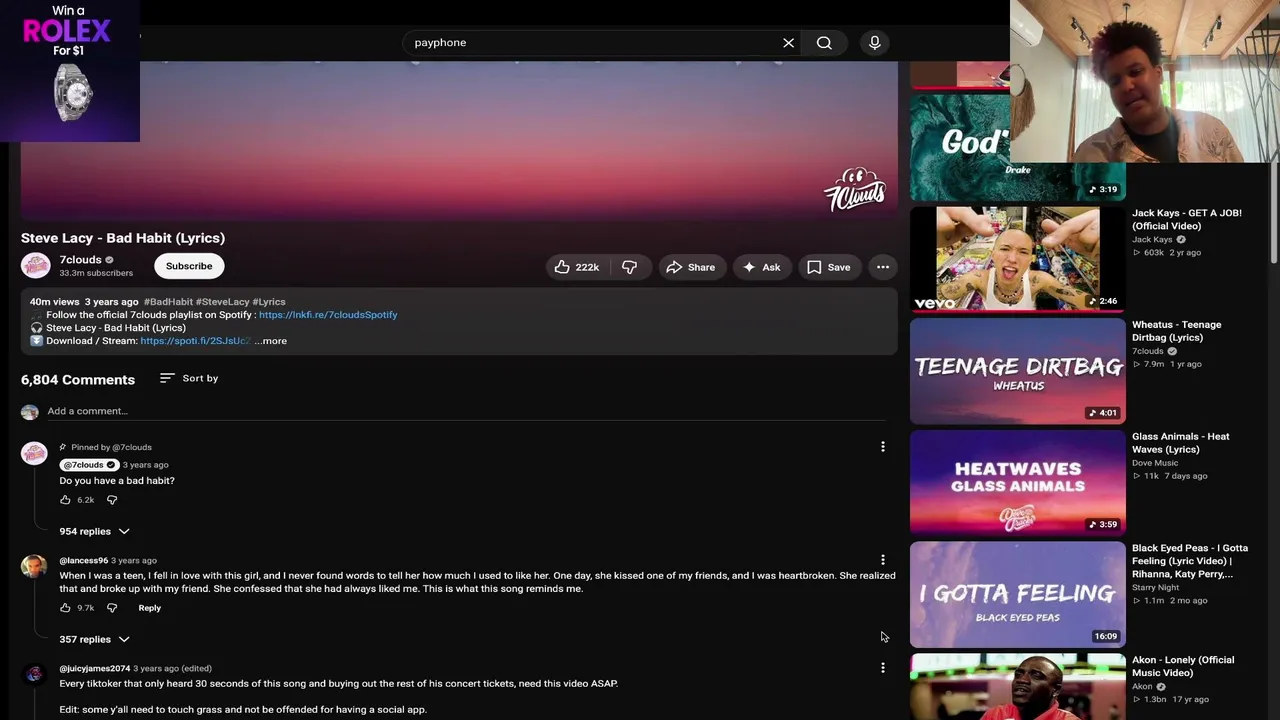Subscribe to the 7clouds channel
The height and width of the screenshot is (720, 1280).
pyautogui.click(x=189, y=266)
